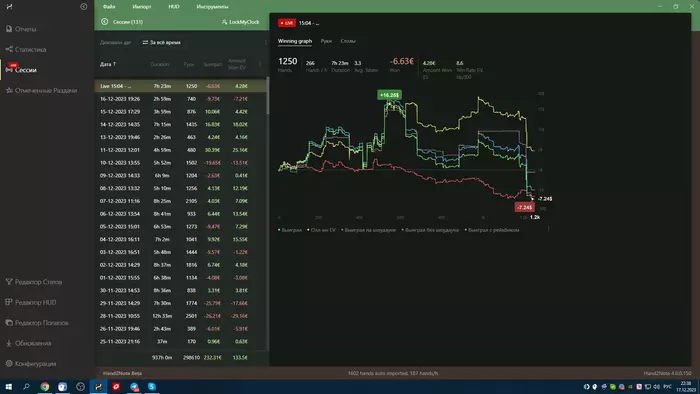Open Редактор HUD icon

pos(9,302)
